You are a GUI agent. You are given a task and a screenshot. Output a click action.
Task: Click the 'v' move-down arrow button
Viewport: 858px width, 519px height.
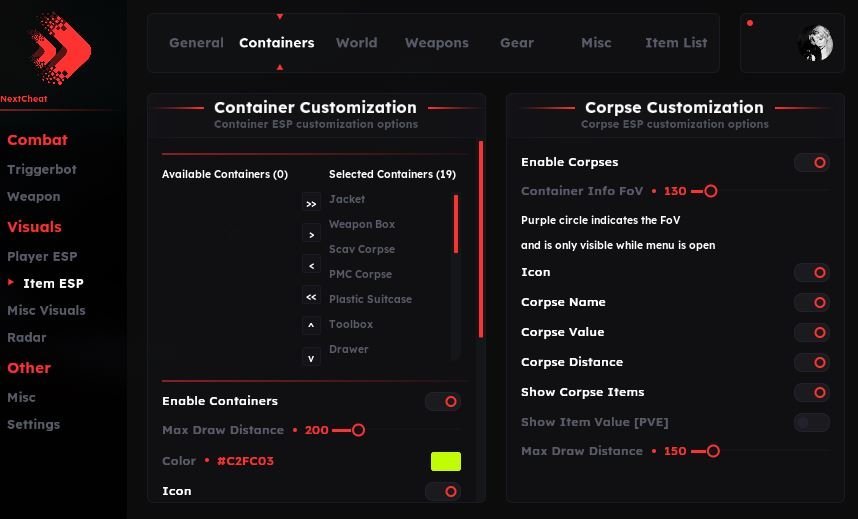pos(311,357)
